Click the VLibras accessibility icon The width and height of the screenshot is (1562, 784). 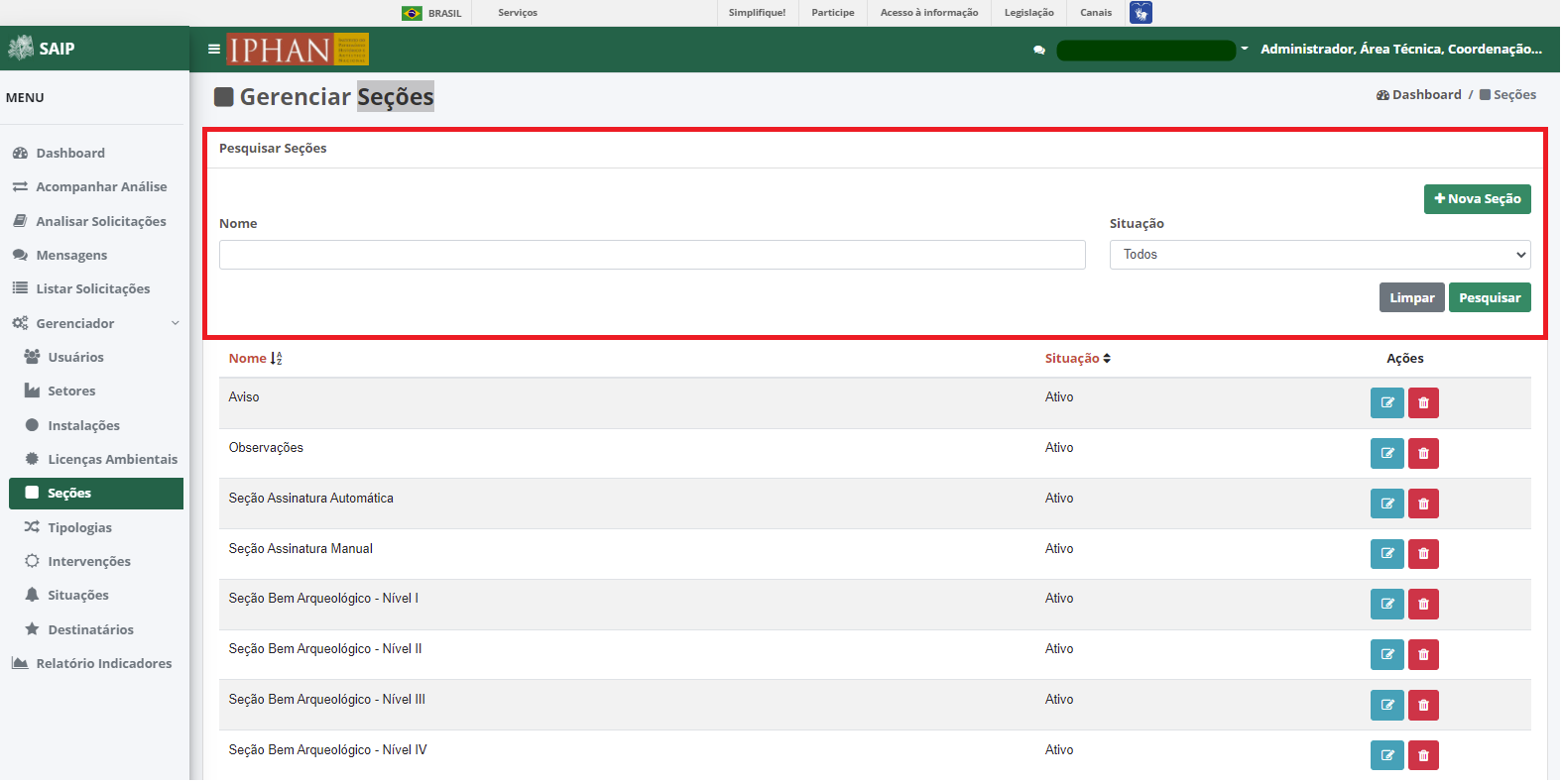tap(1141, 13)
